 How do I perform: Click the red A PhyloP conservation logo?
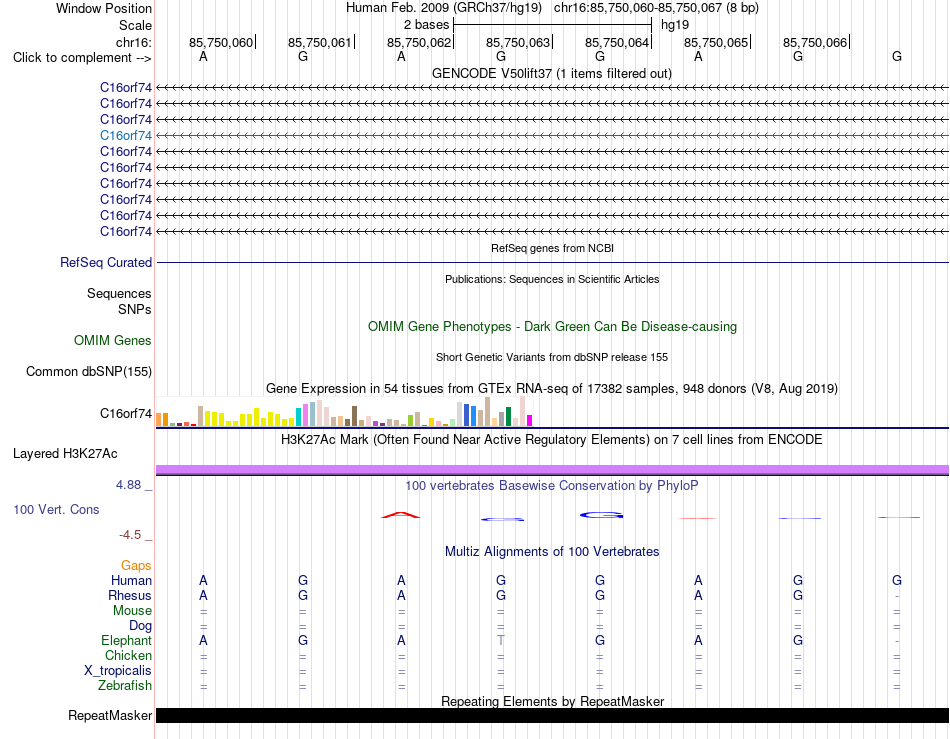(400, 515)
